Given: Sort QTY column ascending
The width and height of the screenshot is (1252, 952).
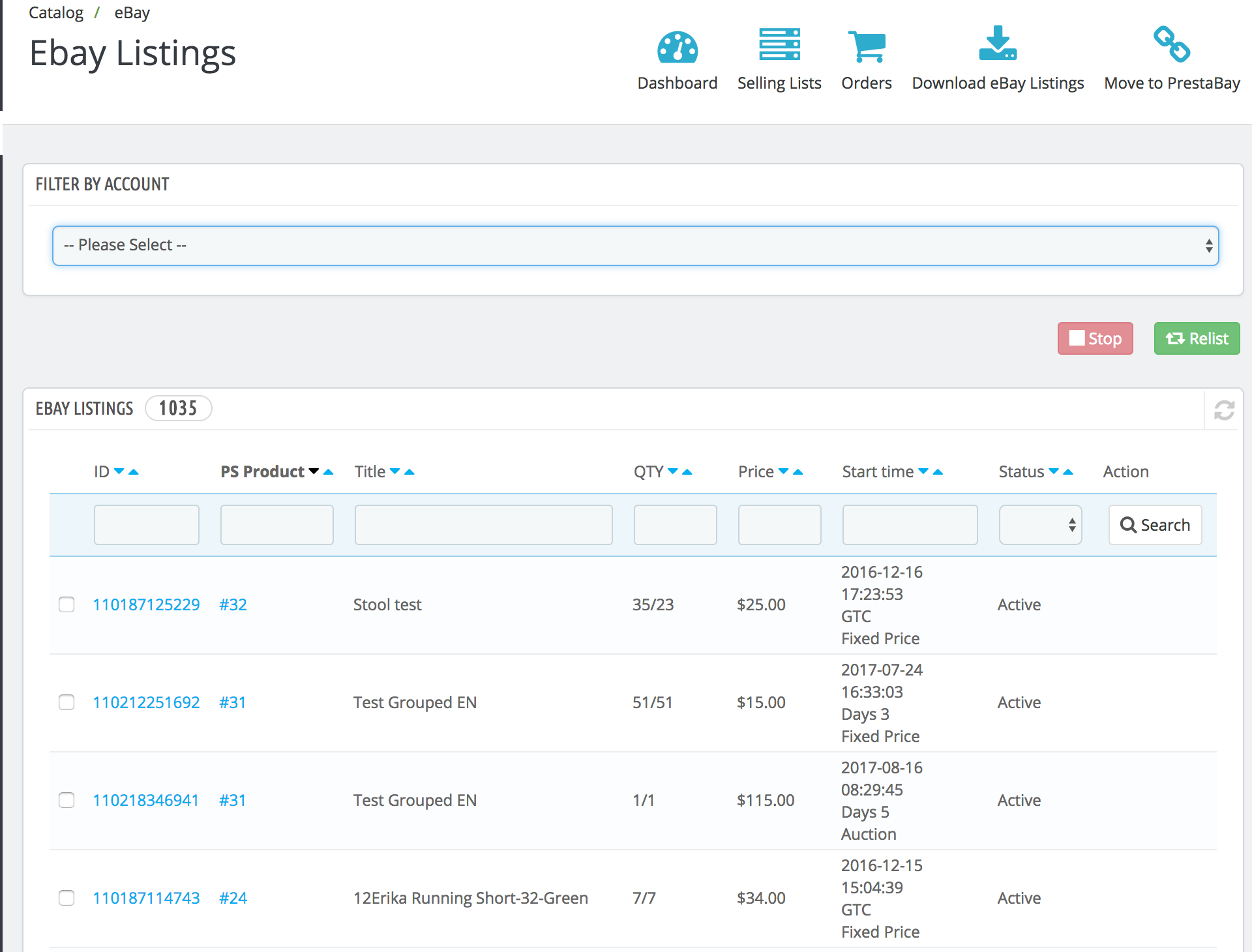Looking at the screenshot, I should 687,471.
